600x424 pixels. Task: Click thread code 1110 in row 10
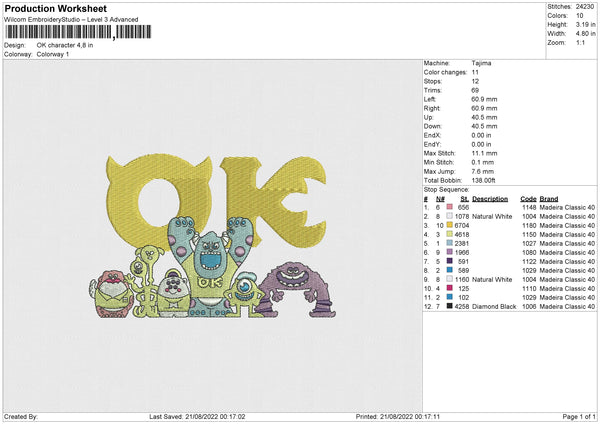(x=529, y=289)
